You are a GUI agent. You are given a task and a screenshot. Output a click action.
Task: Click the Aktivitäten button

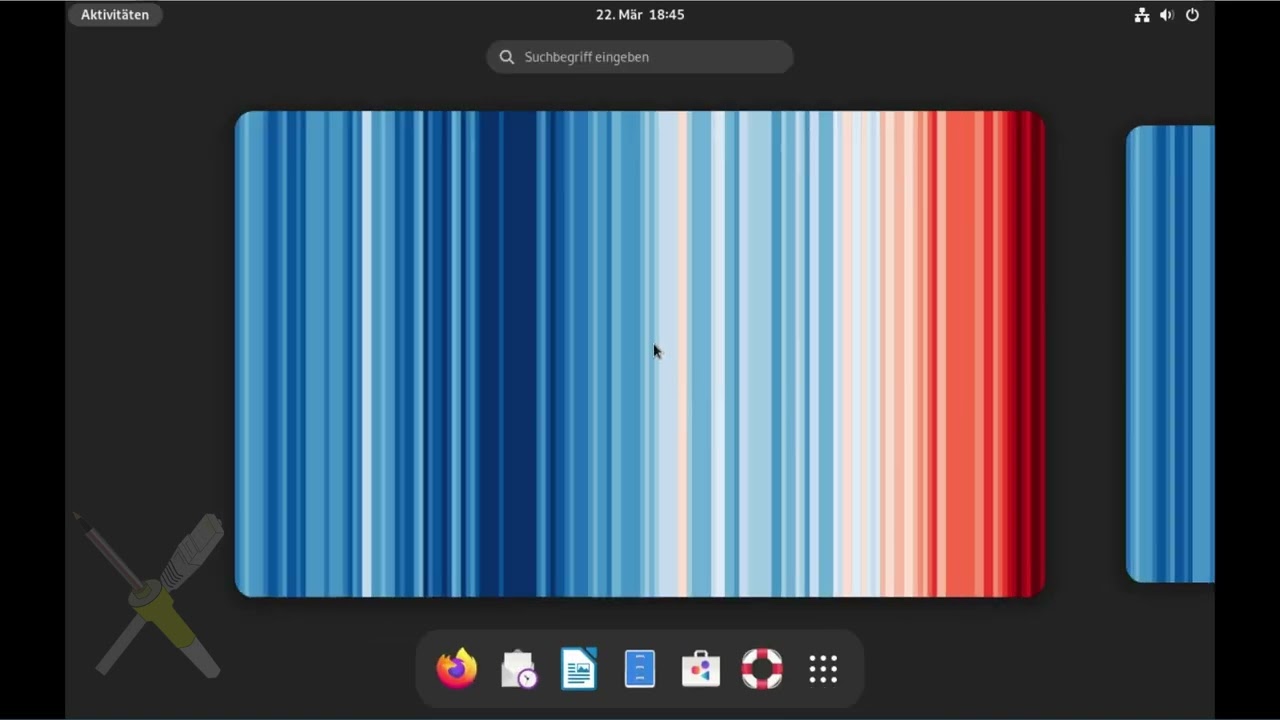tap(115, 15)
